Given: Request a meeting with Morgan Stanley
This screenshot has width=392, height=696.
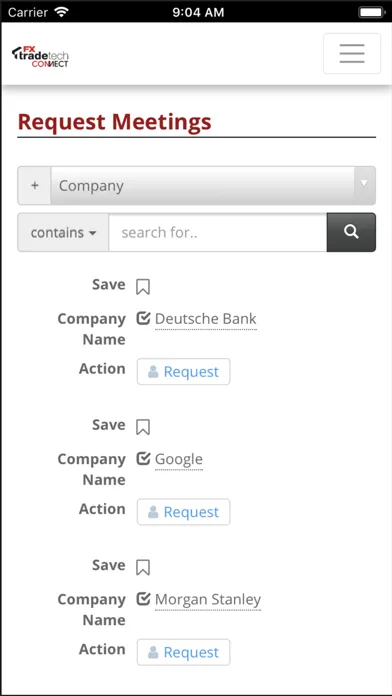Looking at the screenshot, I should [183, 652].
